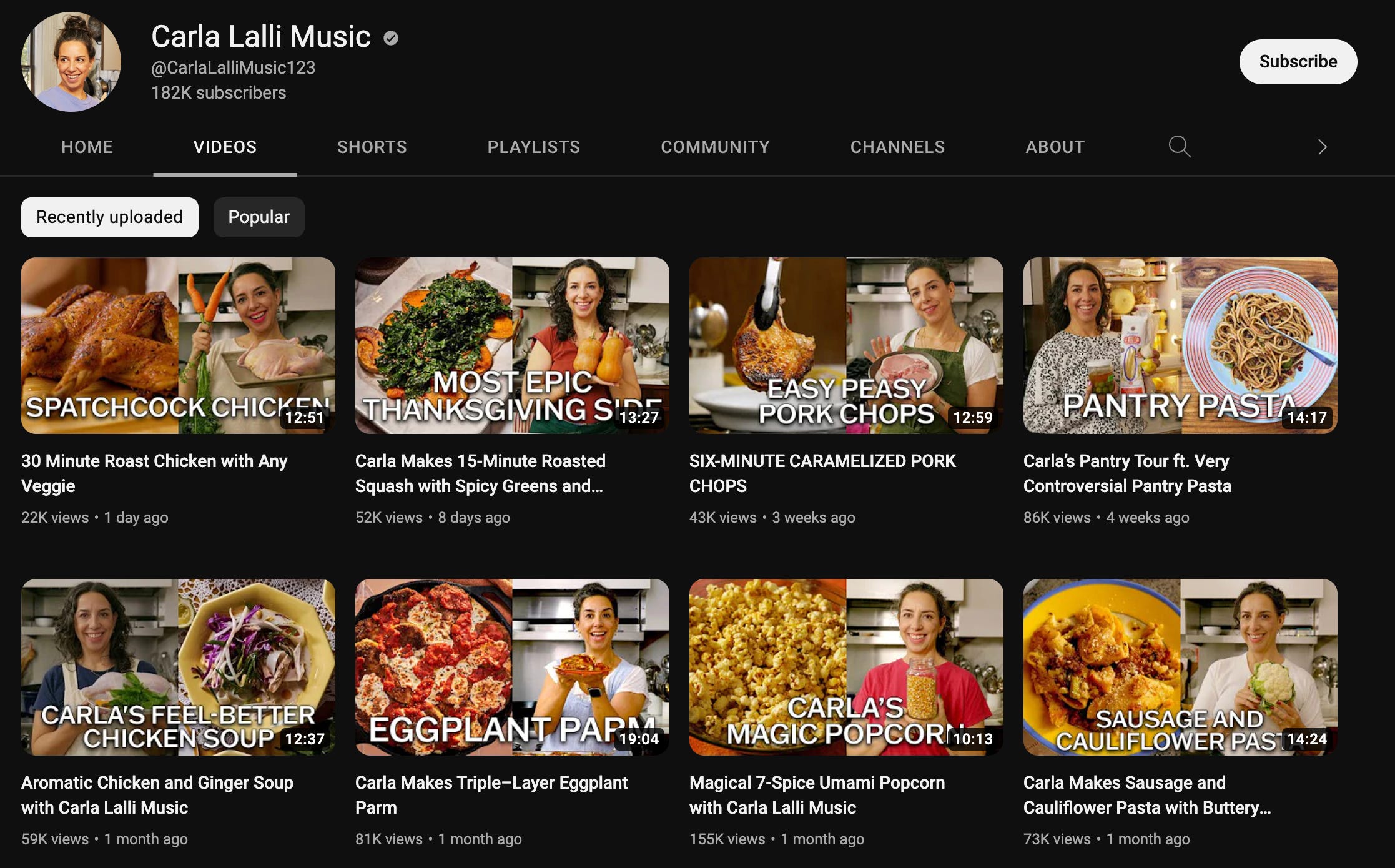Switch to the Shorts tab

(x=372, y=147)
